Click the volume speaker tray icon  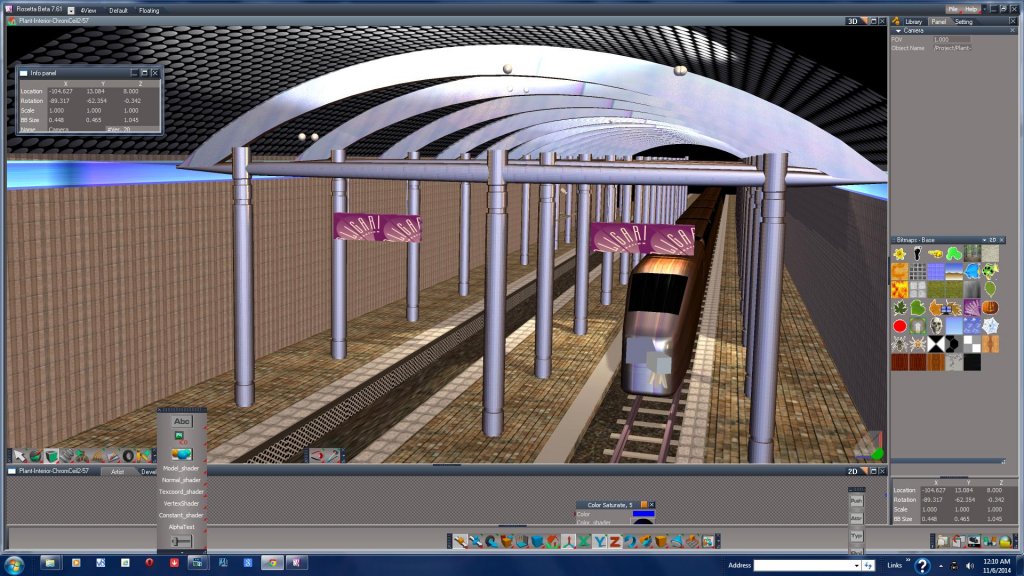[x=970, y=566]
